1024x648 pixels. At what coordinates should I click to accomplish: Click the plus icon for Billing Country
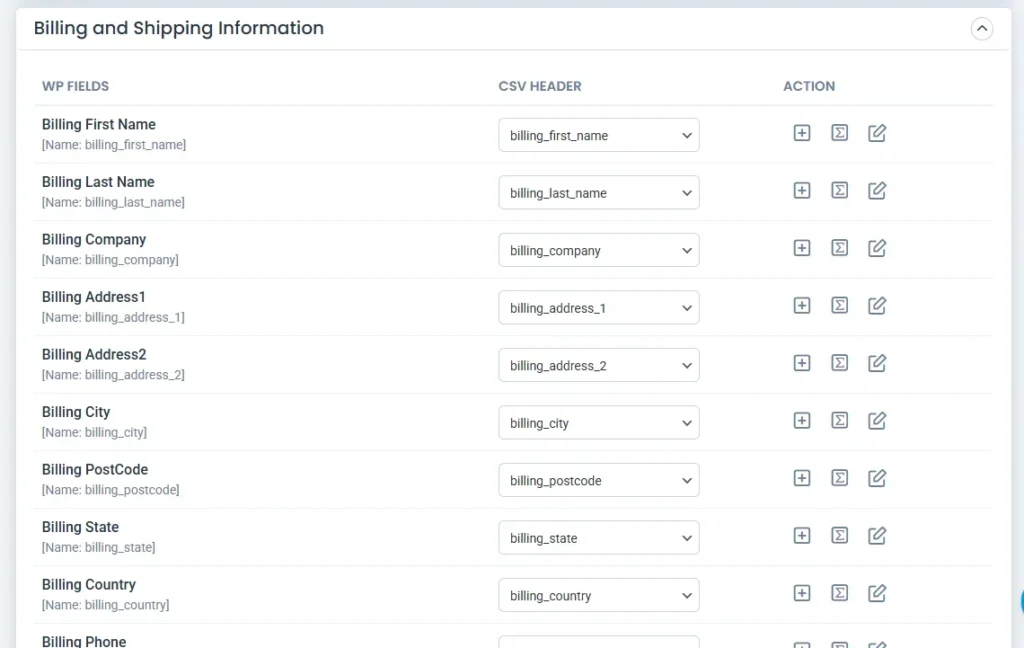[801, 593]
